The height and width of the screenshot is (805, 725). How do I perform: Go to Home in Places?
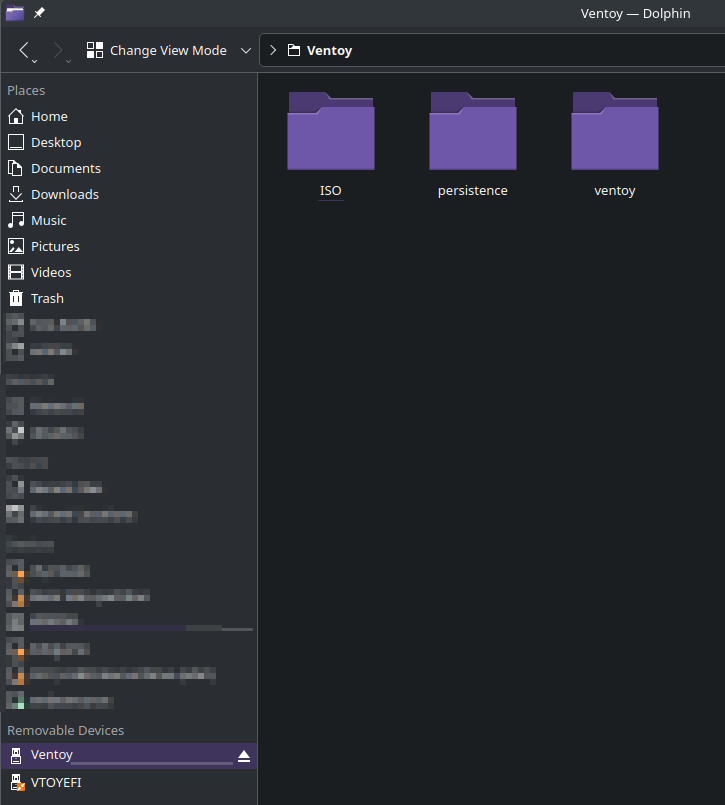click(49, 117)
